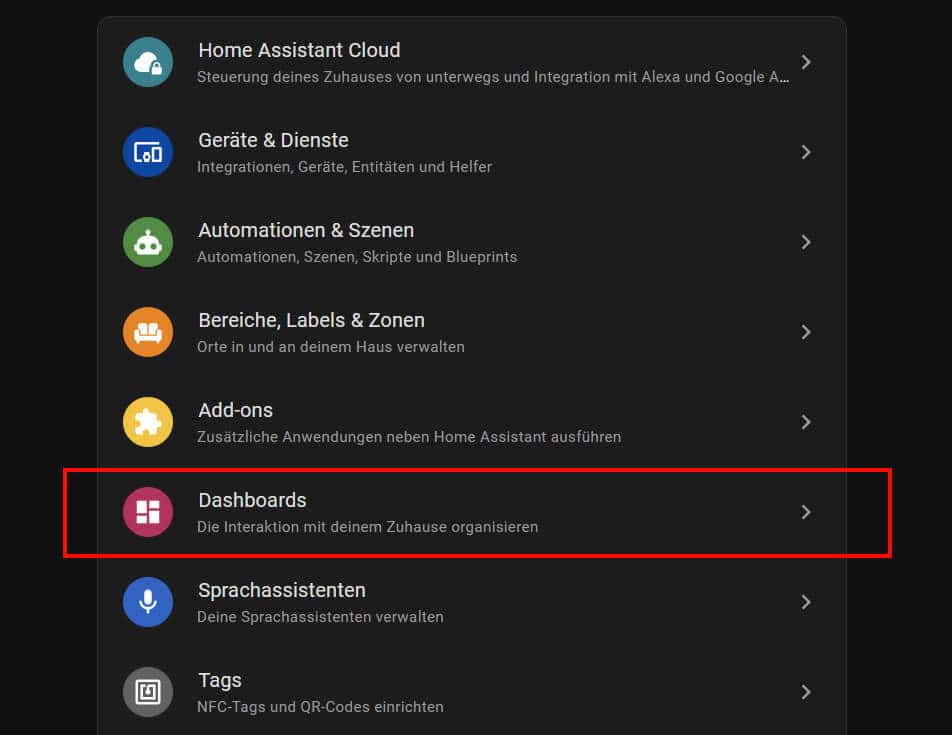Click the gray NFC Tags icon
This screenshot has height=735, width=952.
click(148, 692)
